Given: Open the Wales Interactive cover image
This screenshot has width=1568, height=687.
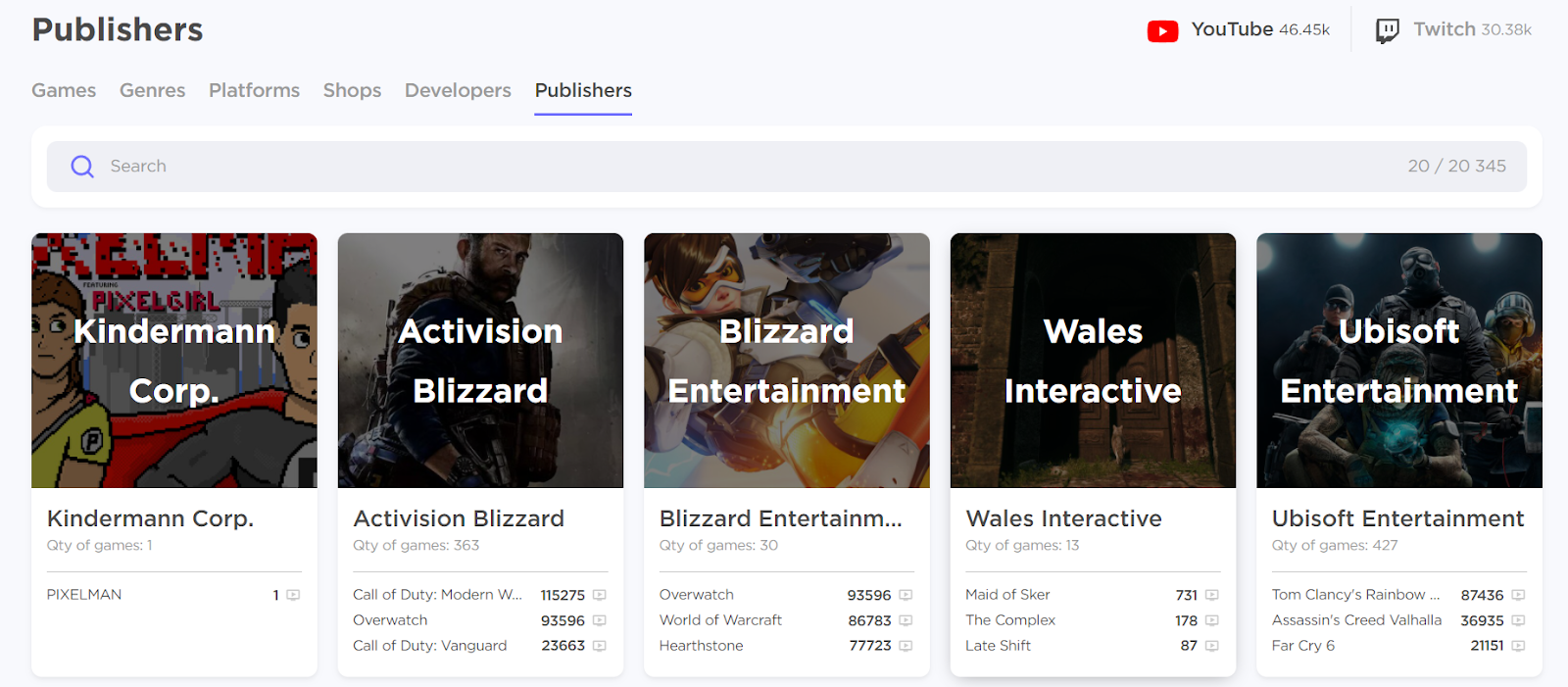Looking at the screenshot, I should (1093, 361).
